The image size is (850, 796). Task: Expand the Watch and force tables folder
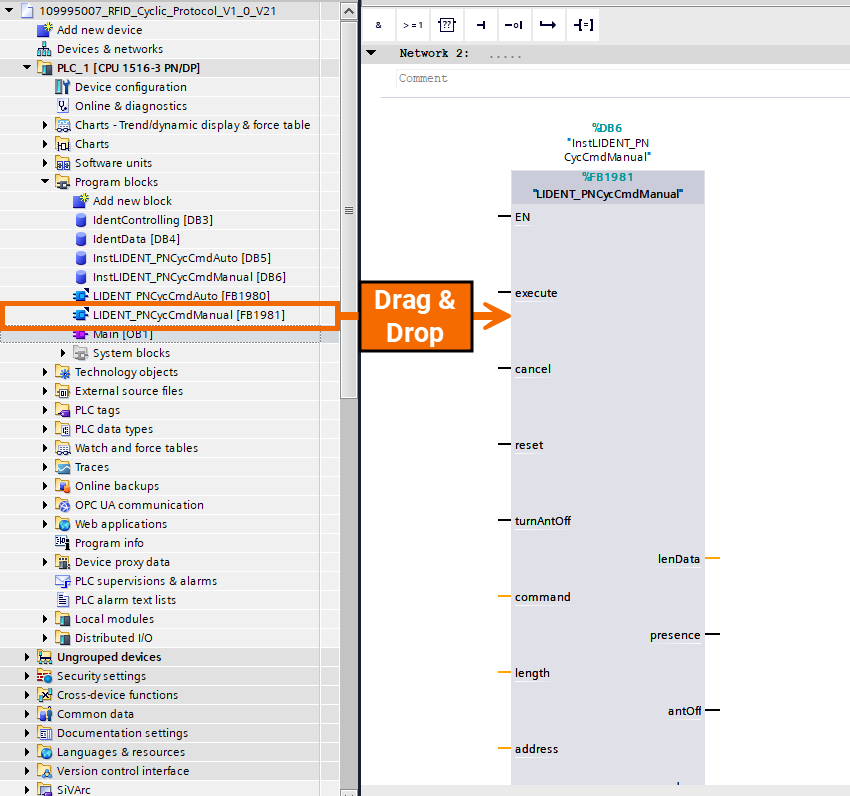[x=45, y=448]
